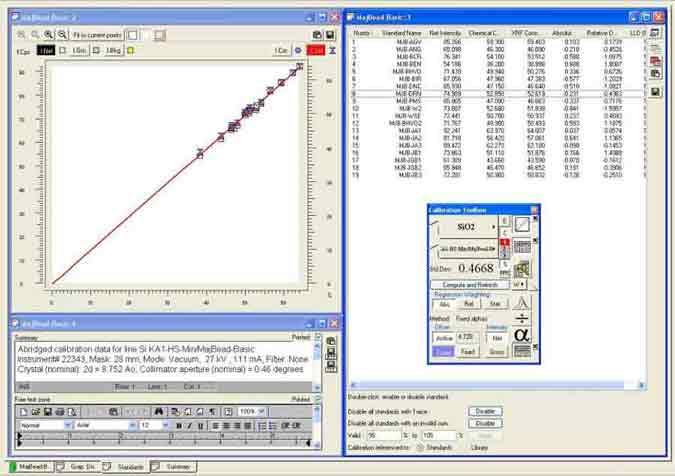Click the red color swatch on graph toolbar
Viewport: 675px width, 476px height.
(x=315, y=50)
